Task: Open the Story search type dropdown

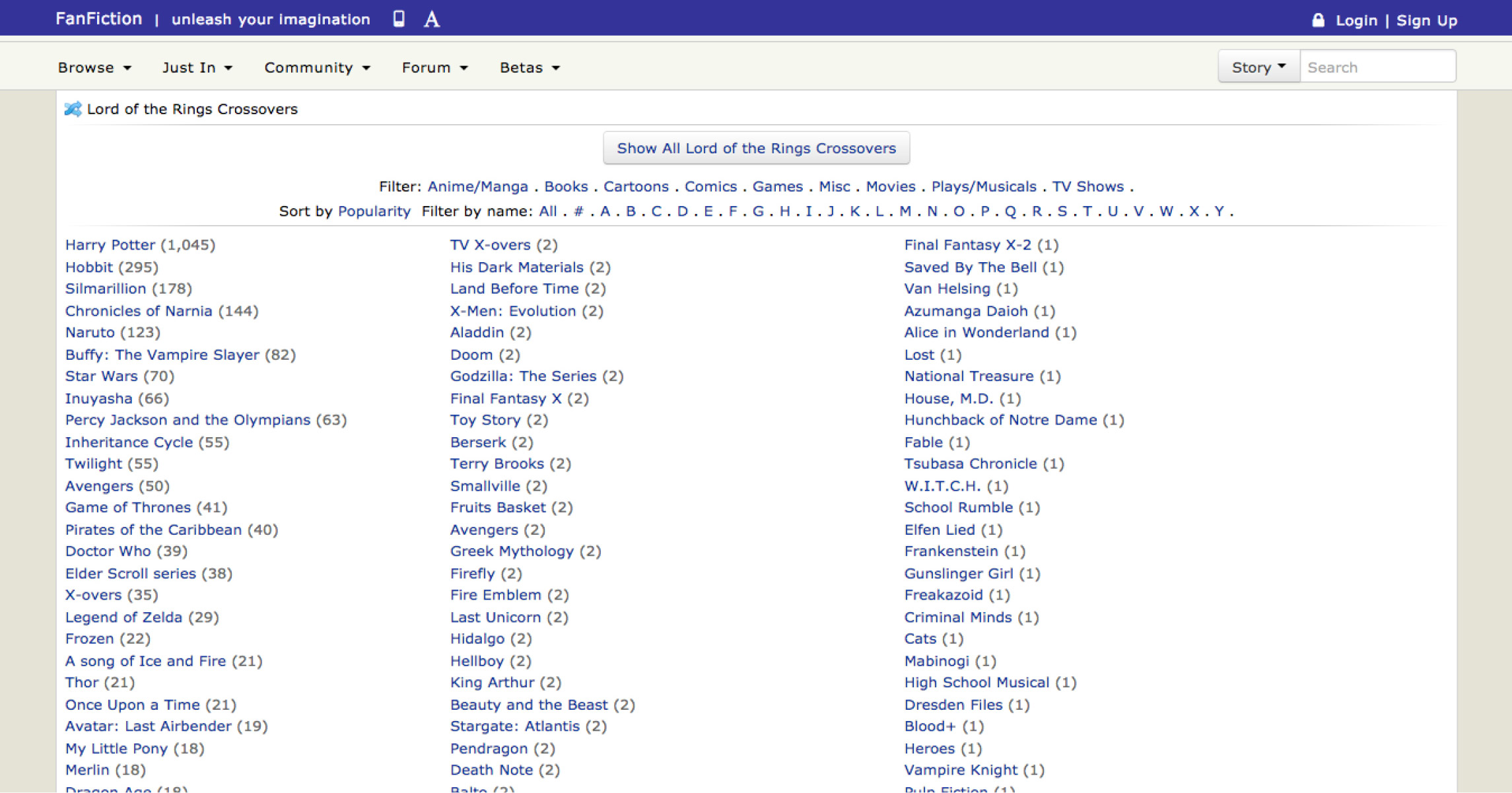Action: coord(1258,67)
